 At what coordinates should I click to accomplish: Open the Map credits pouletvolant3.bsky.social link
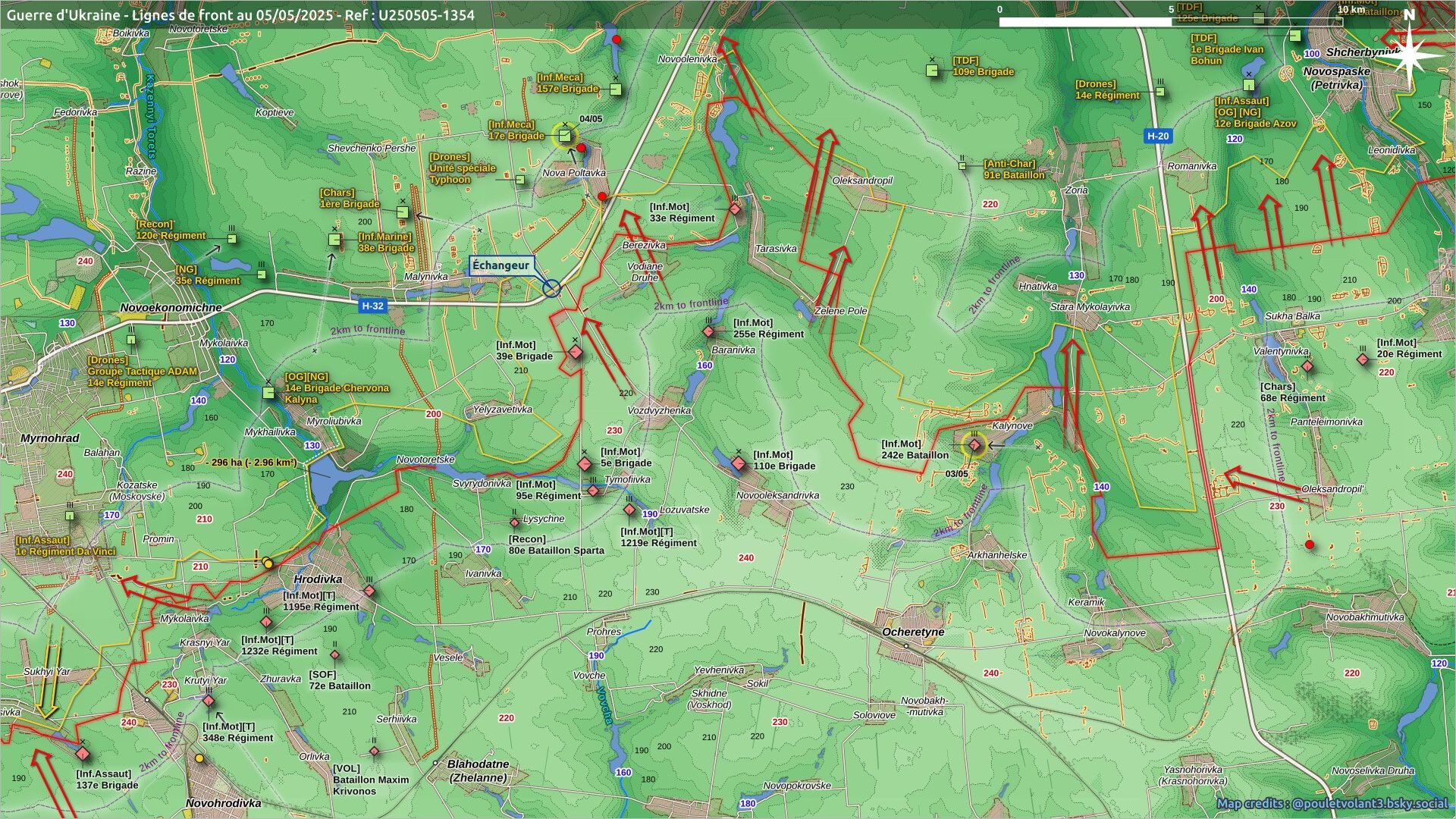1332,803
